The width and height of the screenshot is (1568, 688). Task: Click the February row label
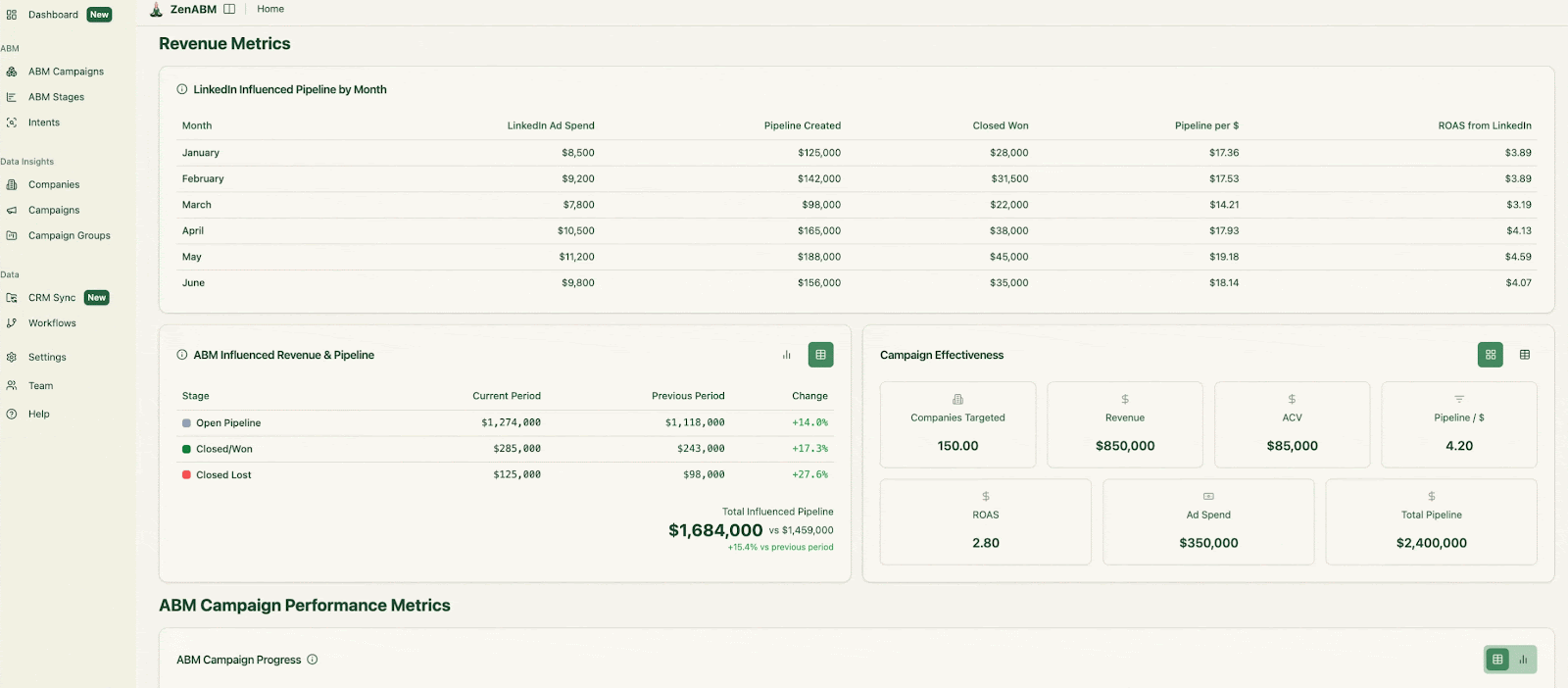point(203,178)
